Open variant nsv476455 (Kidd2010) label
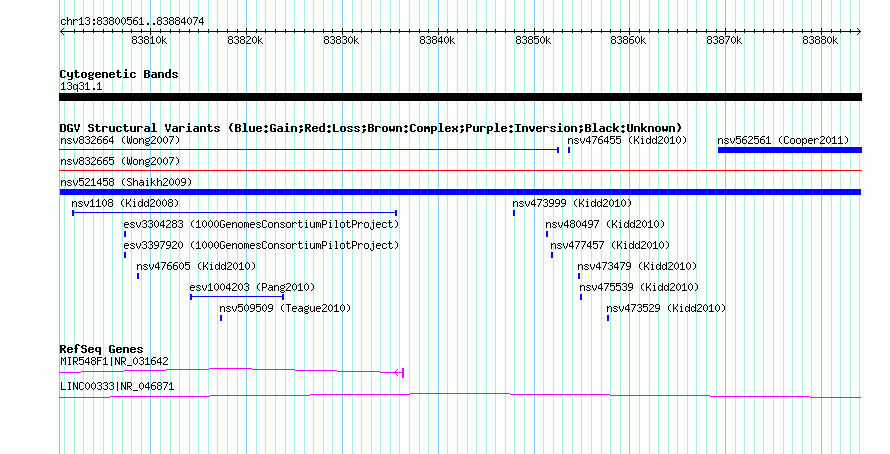Image resolution: width=890 pixels, height=454 pixels. click(627, 140)
